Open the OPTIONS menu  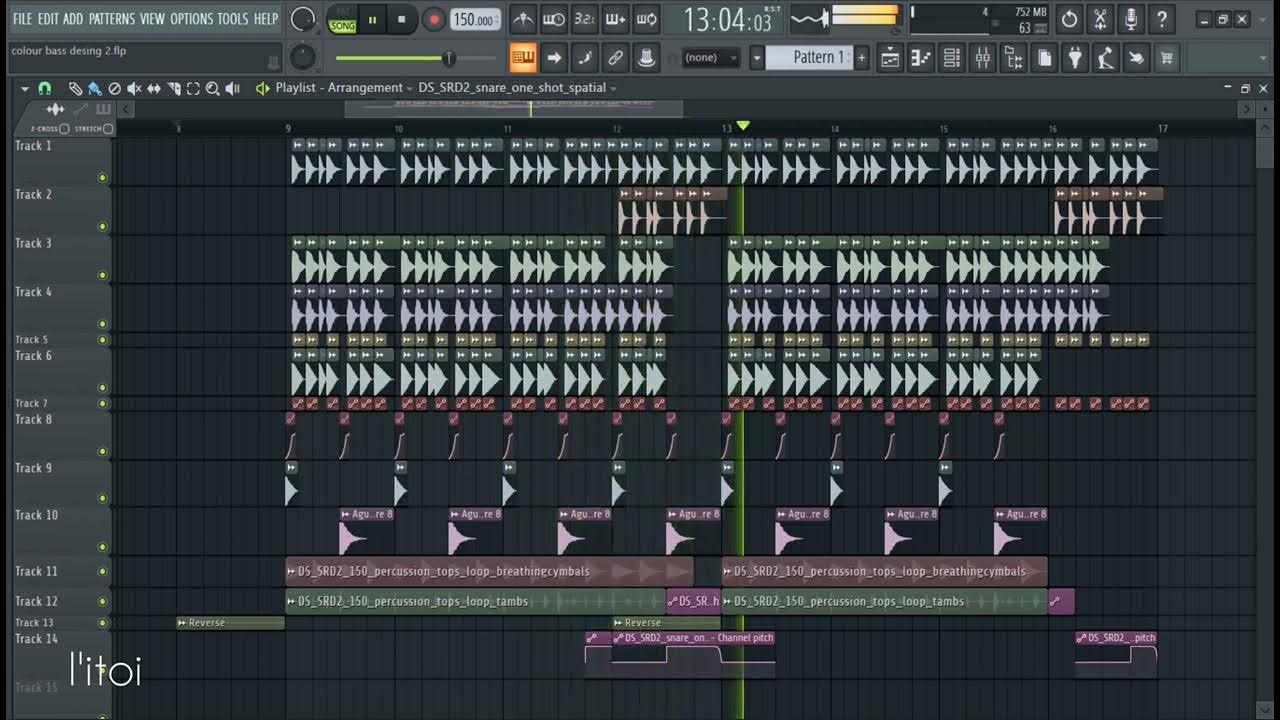[191, 19]
